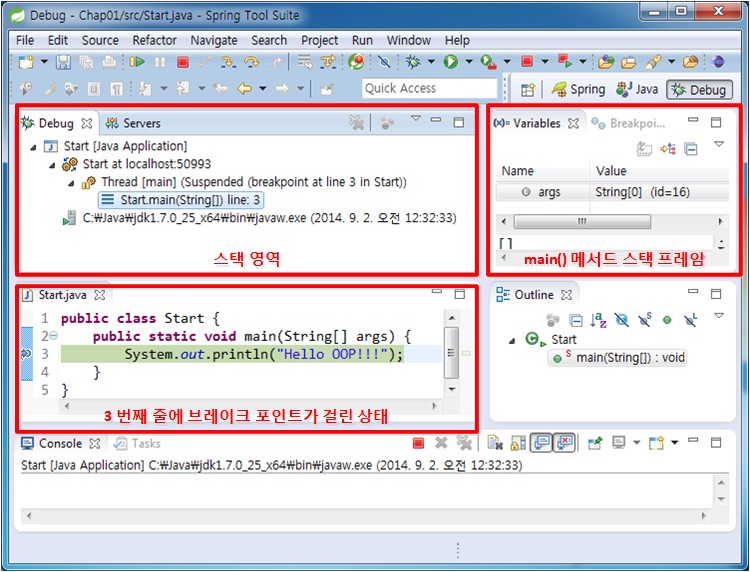Click the Resume button in the debug toolbar
This screenshot has height=572, width=750.
(137, 62)
